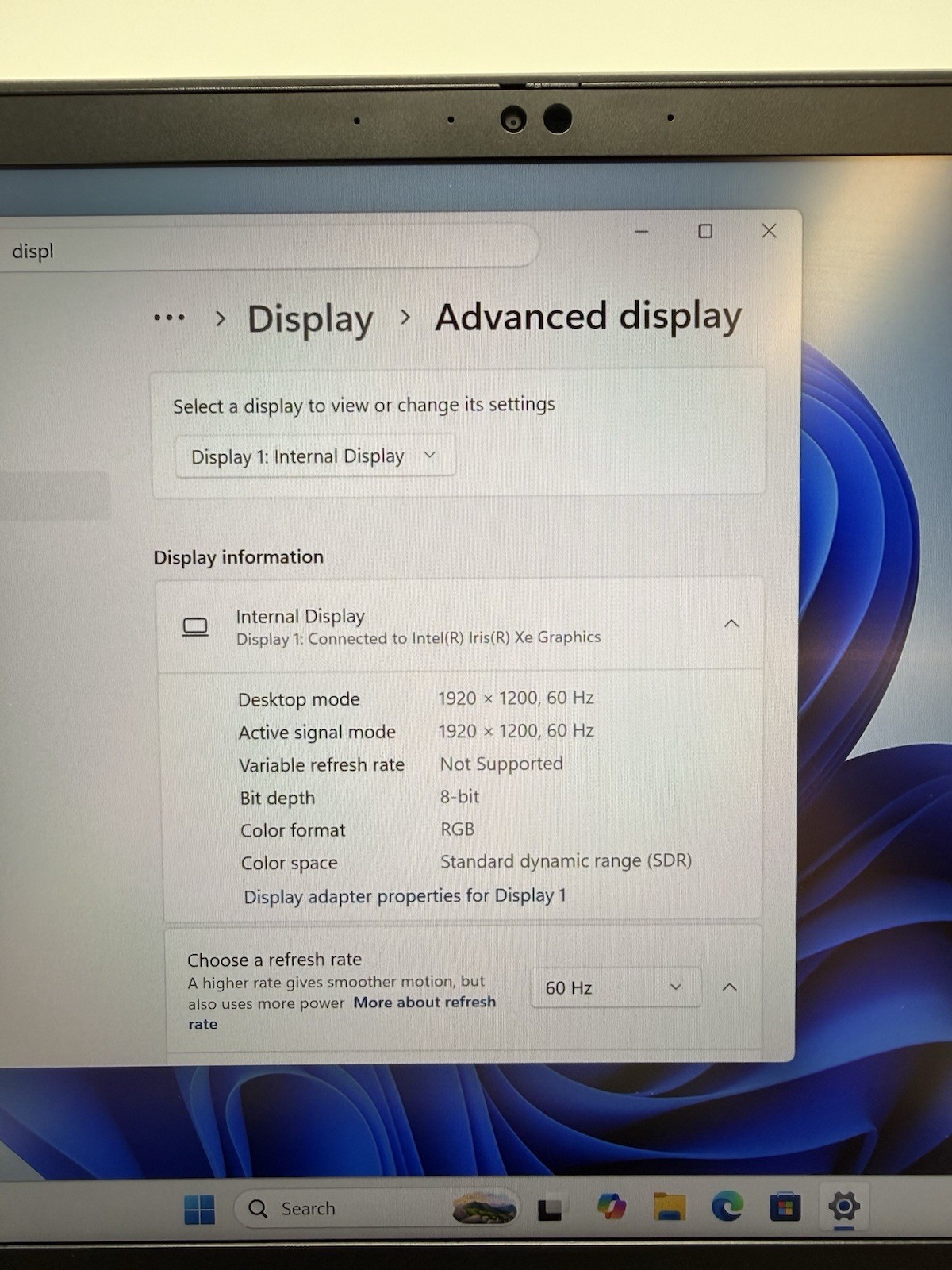
Task: Click the 'RGB' color format value
Action: 458,829
